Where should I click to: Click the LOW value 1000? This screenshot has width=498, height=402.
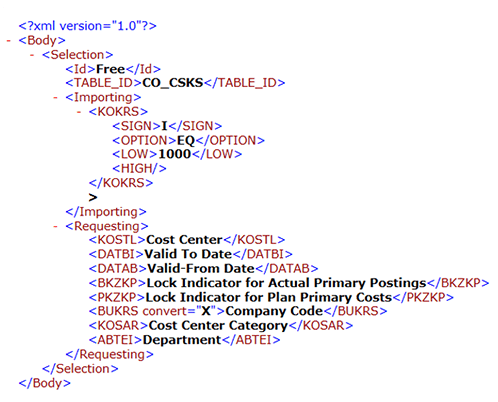click(175, 154)
